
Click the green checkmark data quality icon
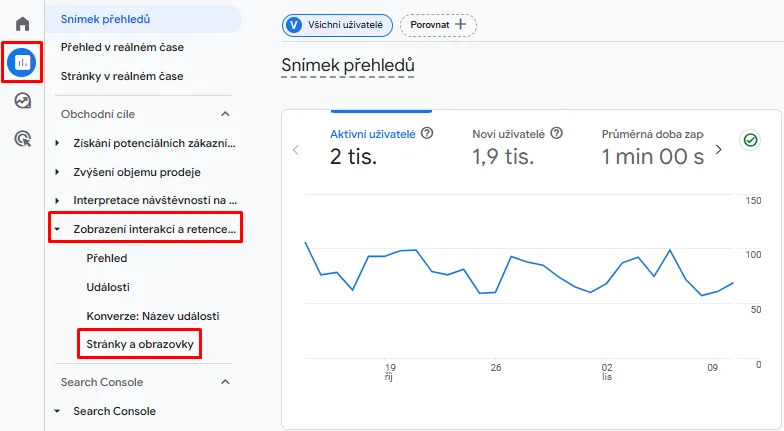tap(750, 140)
